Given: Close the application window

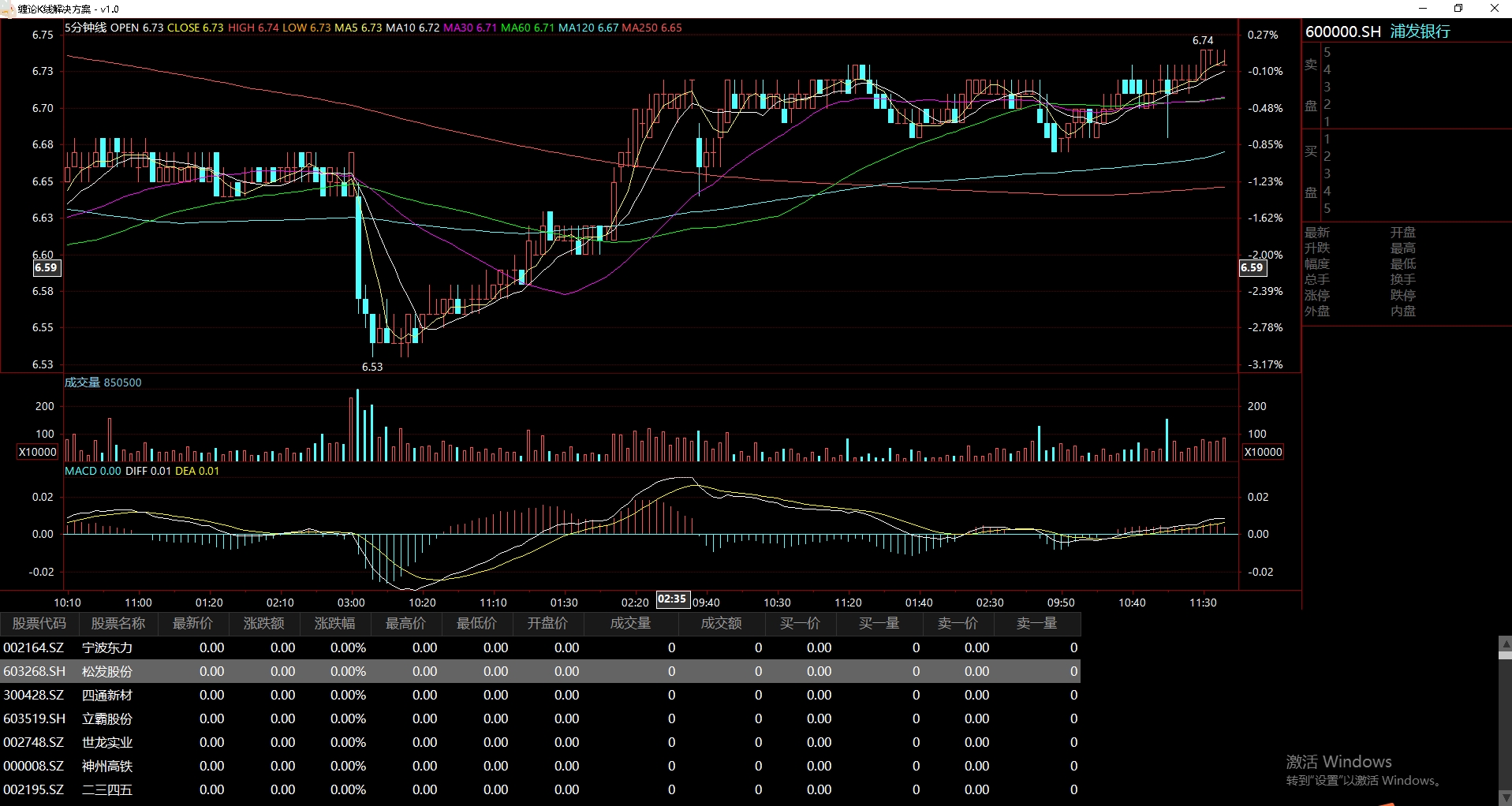Looking at the screenshot, I should click(1494, 9).
